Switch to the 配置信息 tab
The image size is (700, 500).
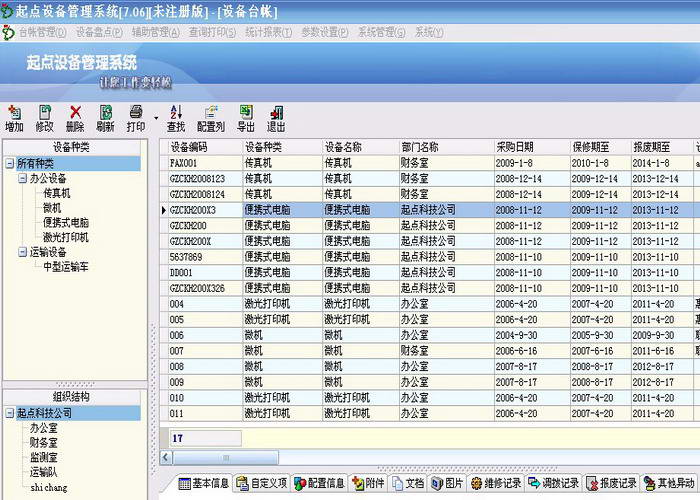[x=320, y=483]
